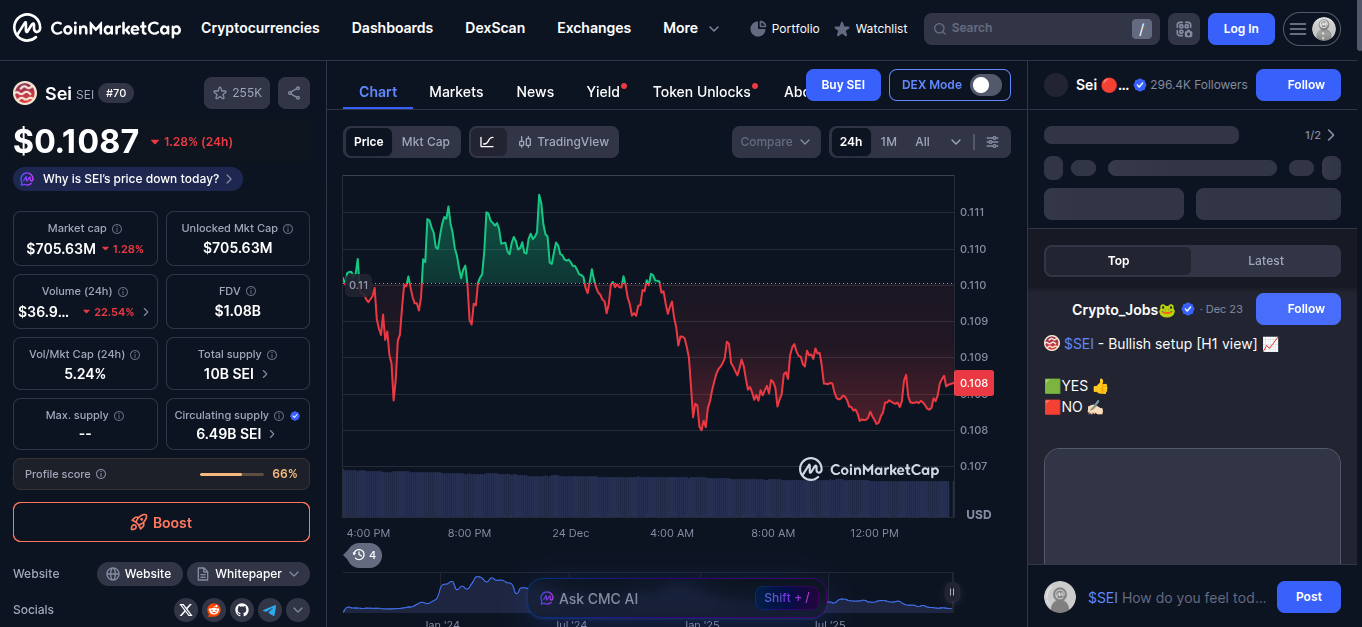Open the GitHub social link
1362x627 pixels.
(242, 610)
